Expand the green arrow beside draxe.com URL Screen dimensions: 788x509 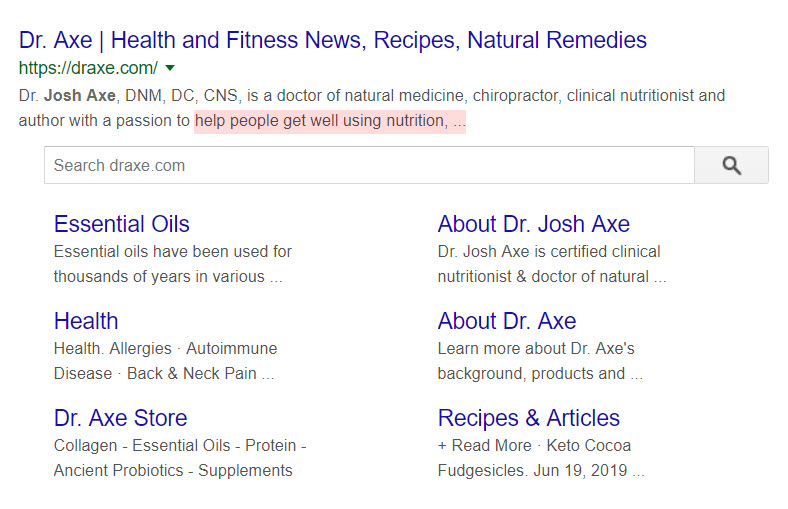tap(170, 68)
